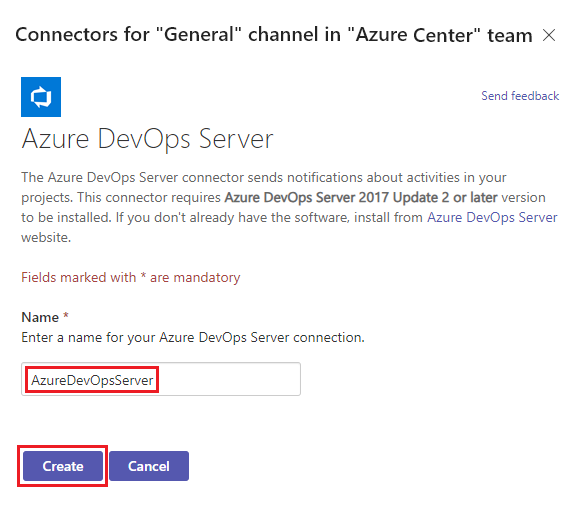
Task: Select the 'Azure DevOps Server' heading text
Action: 147,139
